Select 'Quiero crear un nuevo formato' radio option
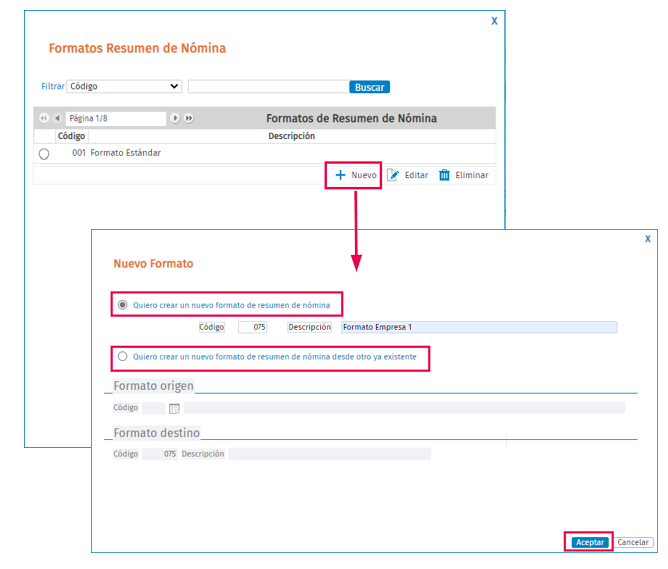The height and width of the screenshot is (569, 668). click(123, 305)
